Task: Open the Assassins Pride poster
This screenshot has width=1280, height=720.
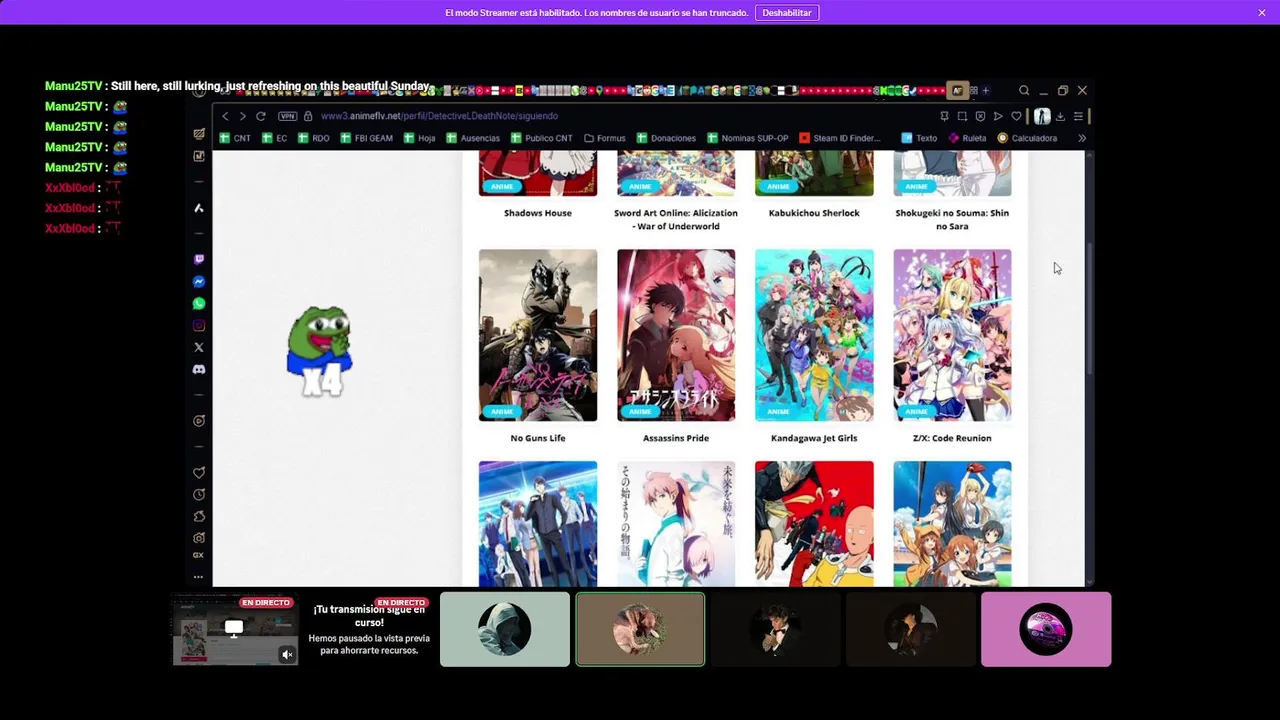Action: 676,335
